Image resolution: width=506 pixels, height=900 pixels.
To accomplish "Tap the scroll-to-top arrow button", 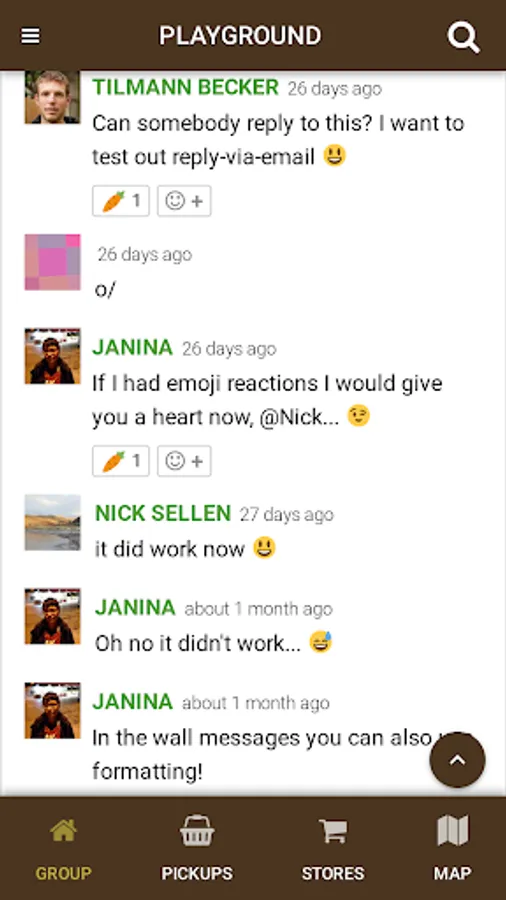I will (x=457, y=759).
